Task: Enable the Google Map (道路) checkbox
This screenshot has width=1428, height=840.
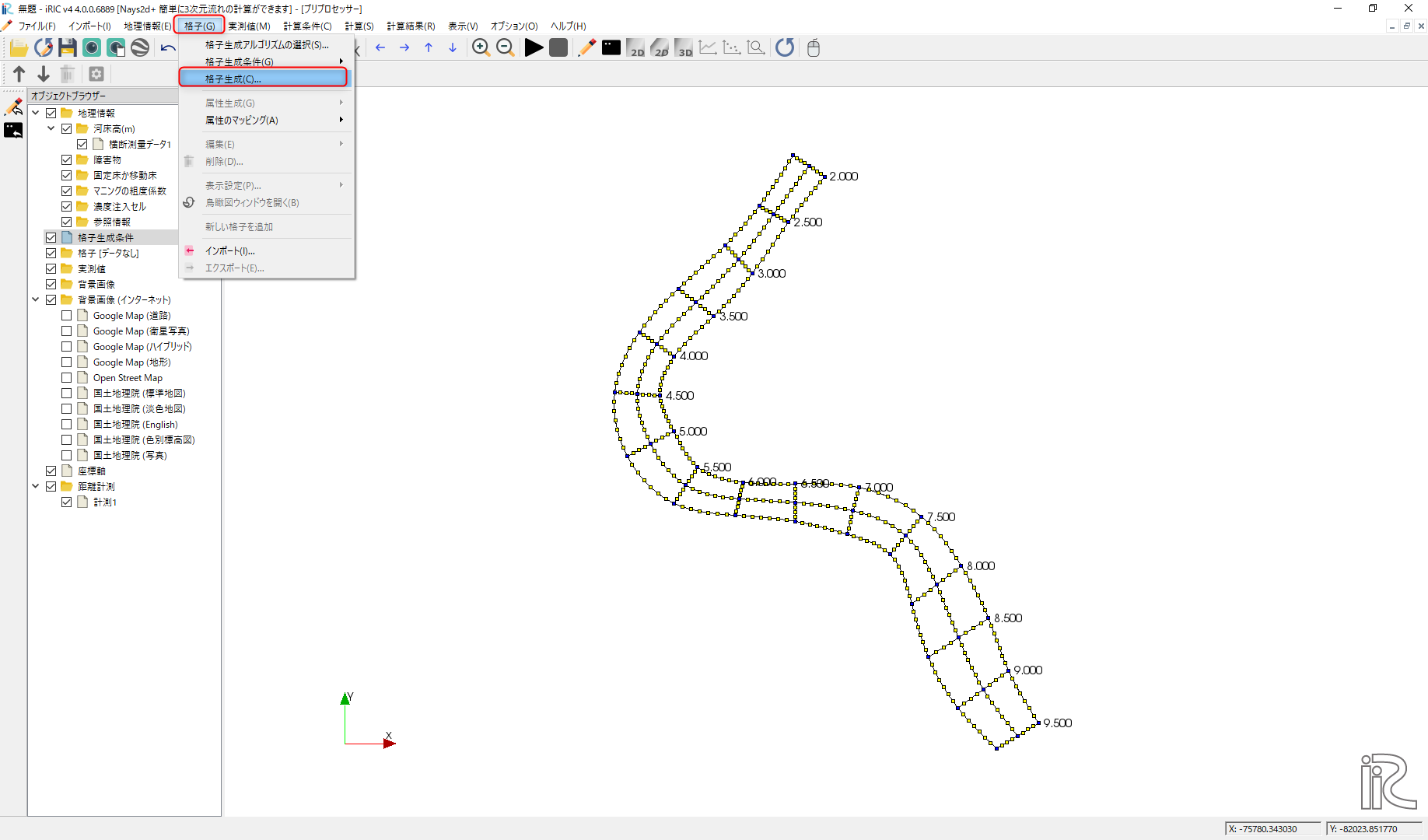Action: (67, 315)
